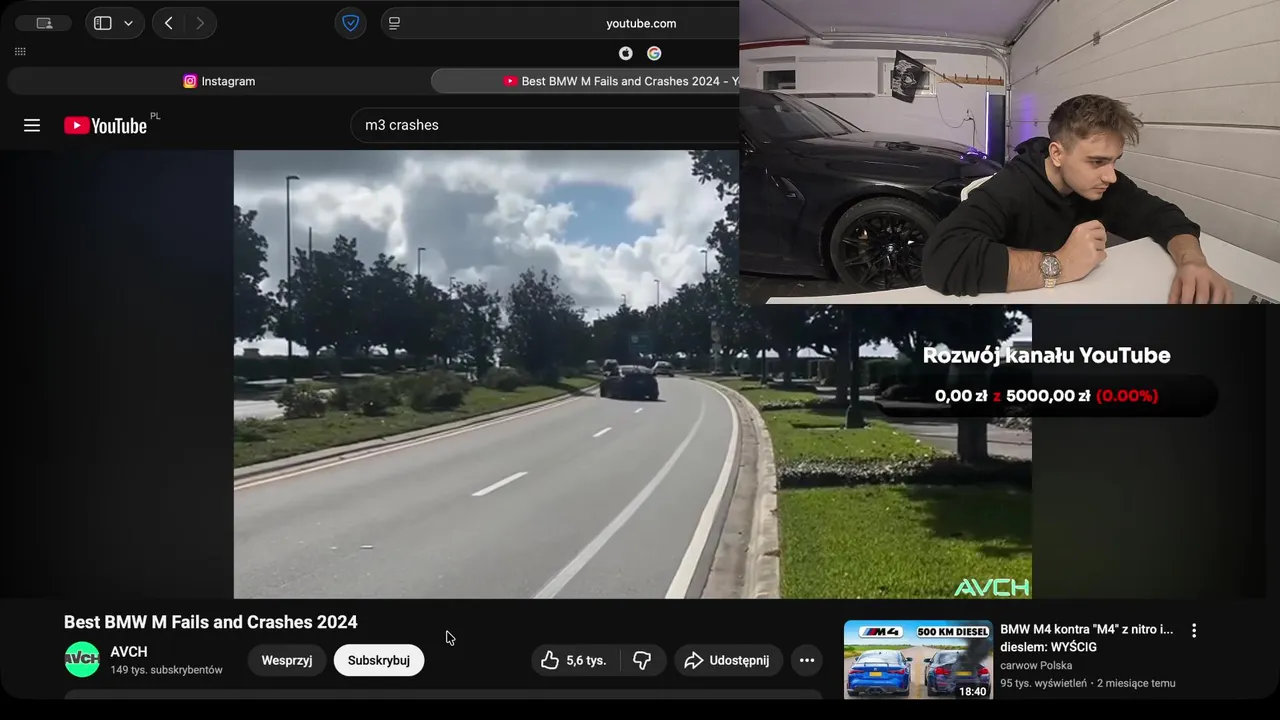Open the BMW M4 kontra recommended thumbnail
This screenshot has width=1280, height=720.
(x=918, y=659)
